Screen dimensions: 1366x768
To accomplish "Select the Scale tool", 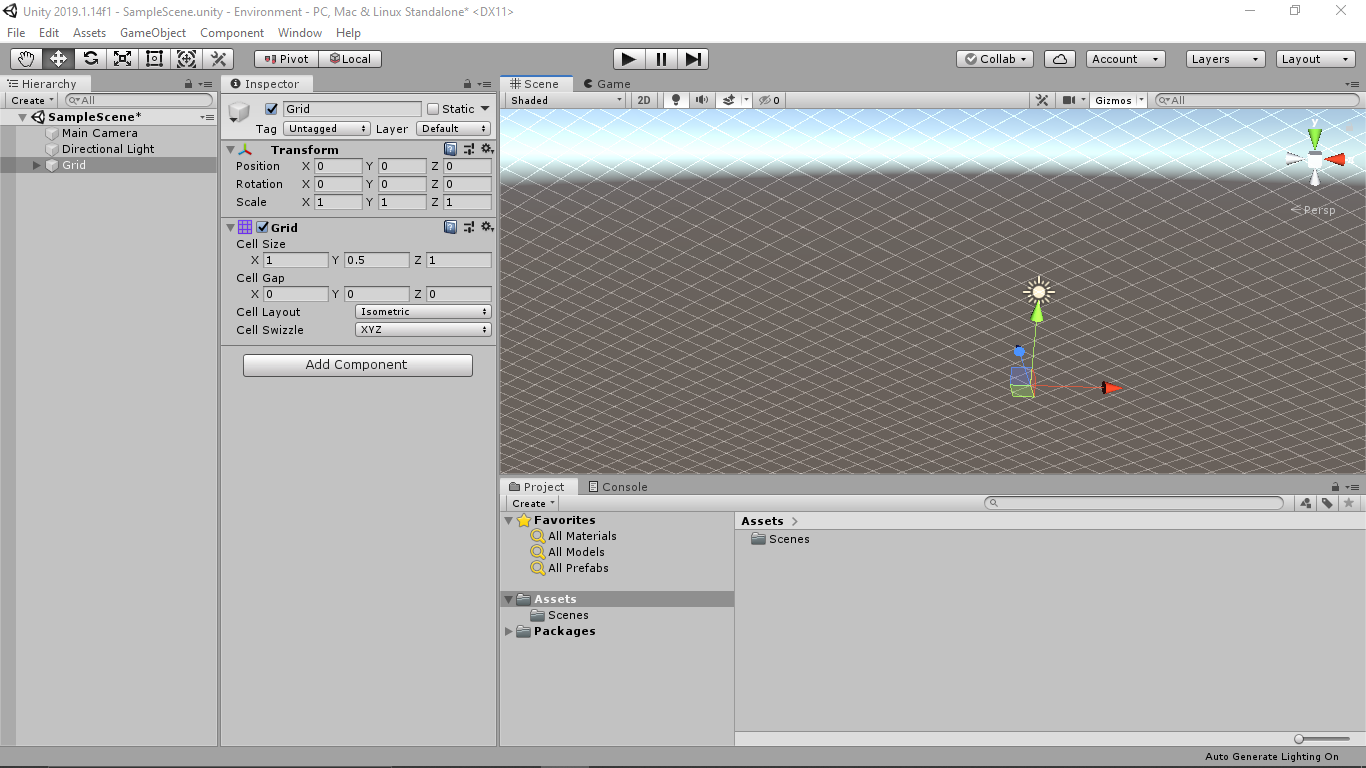I will click(x=123, y=59).
